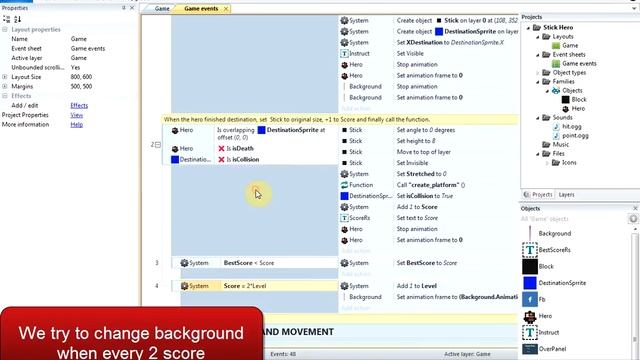Select the black Block object thumbnail

point(530,266)
